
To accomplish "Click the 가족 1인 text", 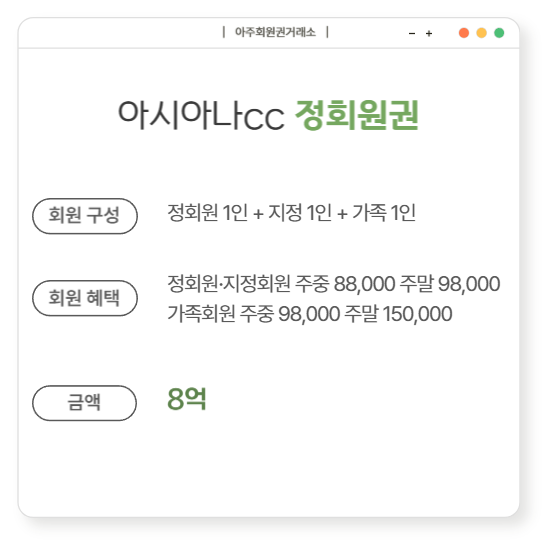I will click(384, 213).
